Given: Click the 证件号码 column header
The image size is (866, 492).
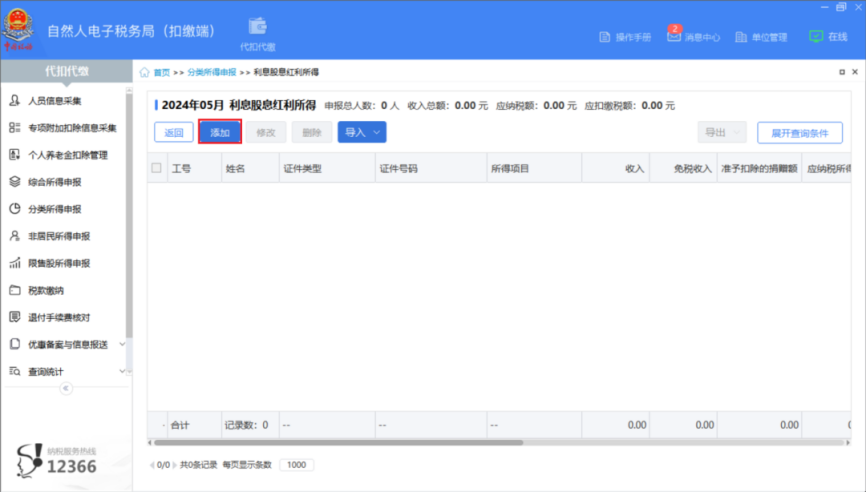Looking at the screenshot, I should click(431, 168).
